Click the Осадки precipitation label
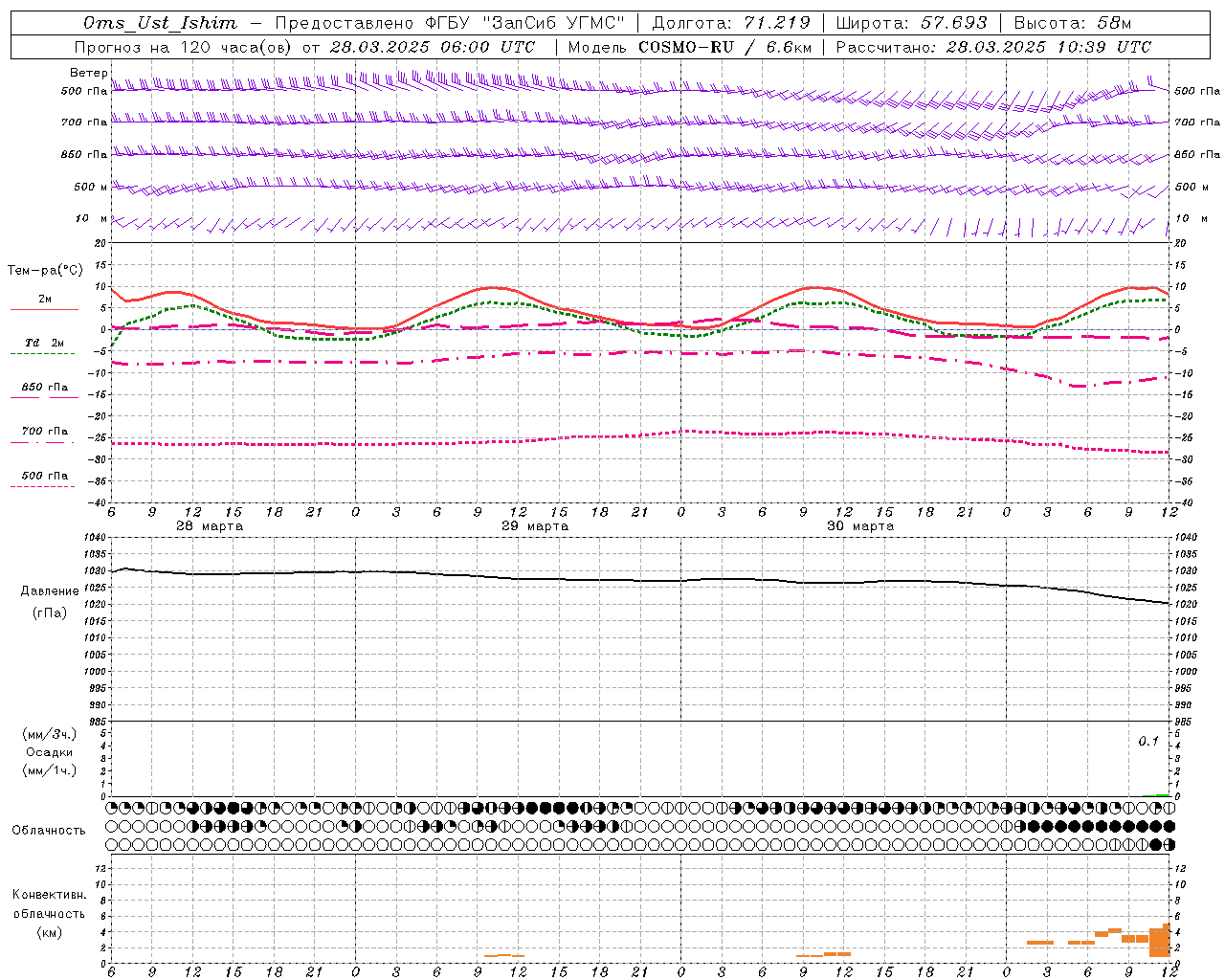Image resolution: width=1225 pixels, height=980 pixels. click(x=50, y=752)
